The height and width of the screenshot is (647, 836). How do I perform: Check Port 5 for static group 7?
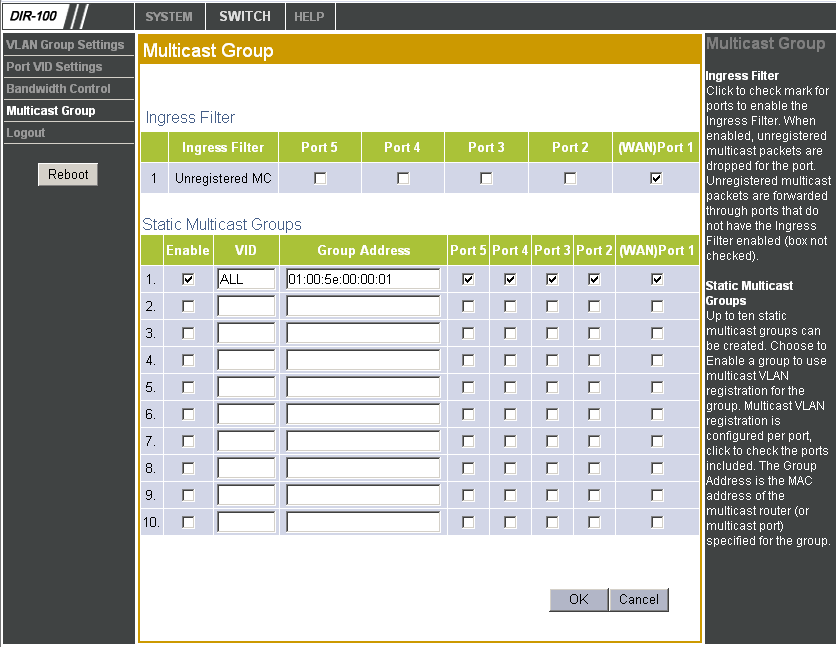click(x=468, y=441)
